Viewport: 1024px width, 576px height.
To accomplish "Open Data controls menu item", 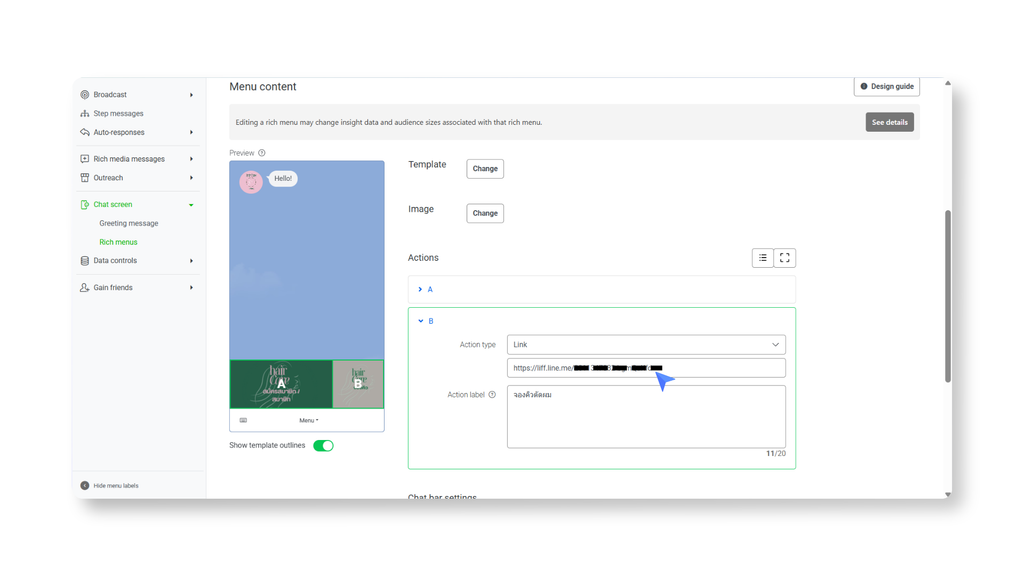I will pos(115,261).
